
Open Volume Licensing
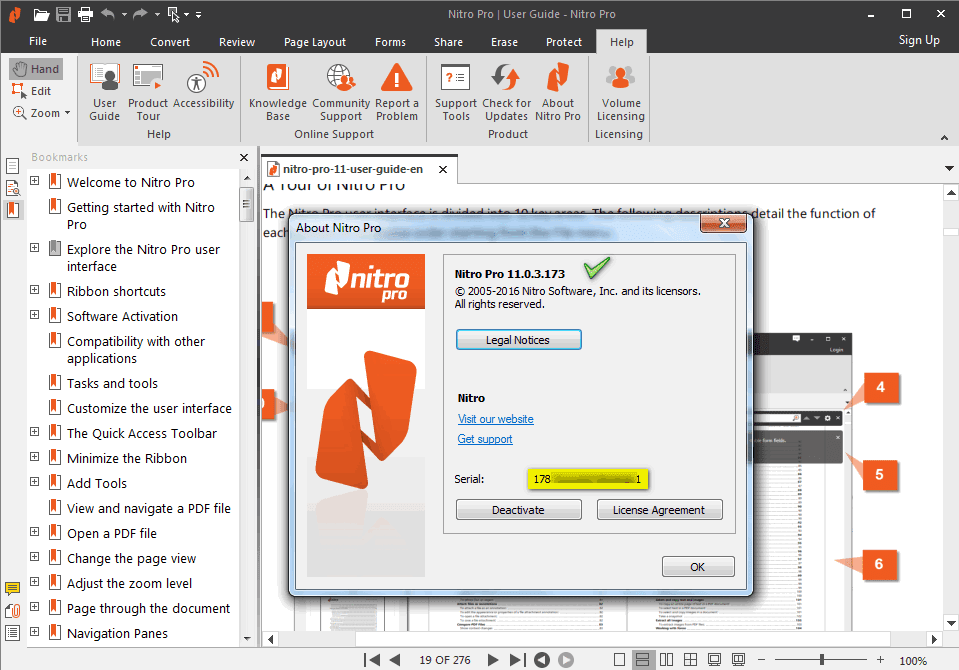point(620,92)
